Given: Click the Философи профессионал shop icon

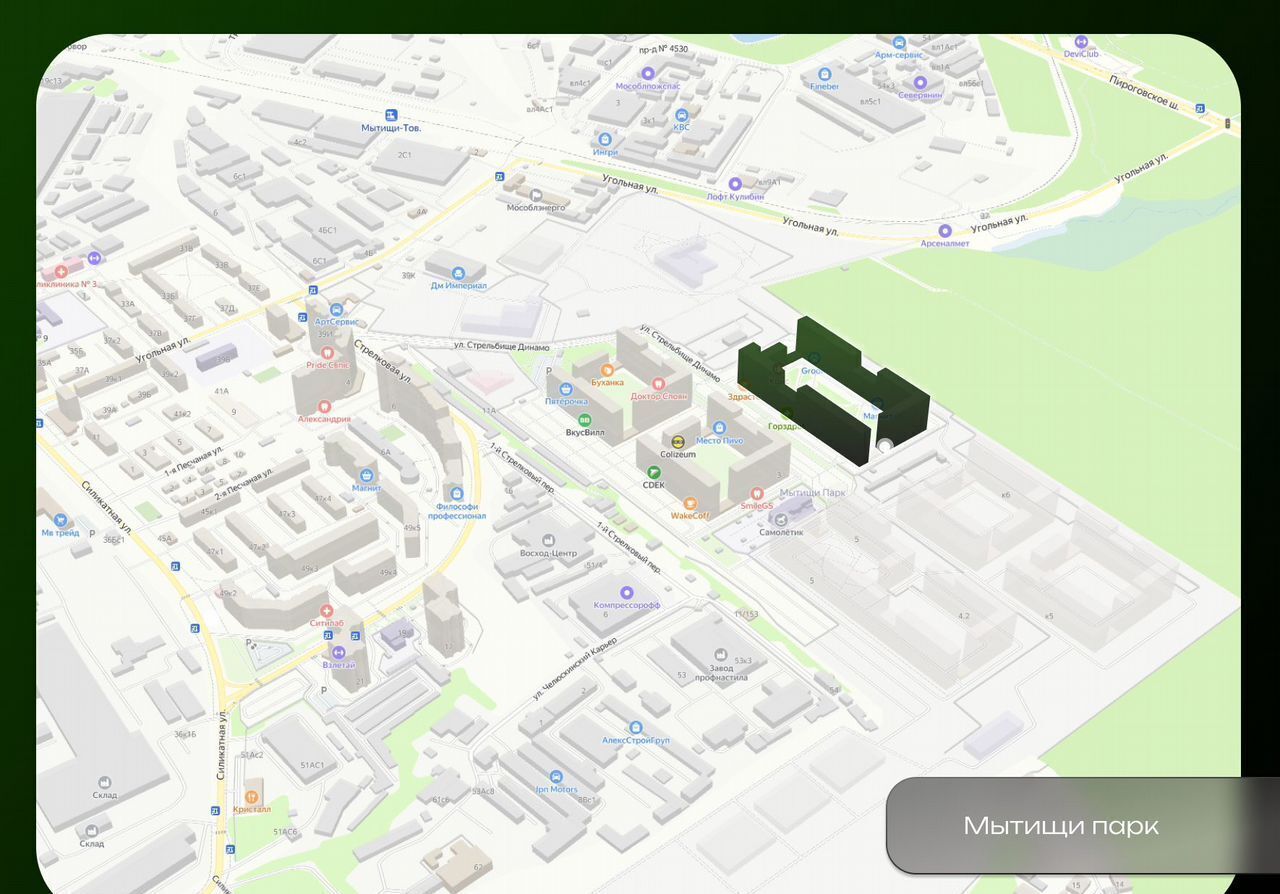Looking at the screenshot, I should pyautogui.click(x=456, y=493).
